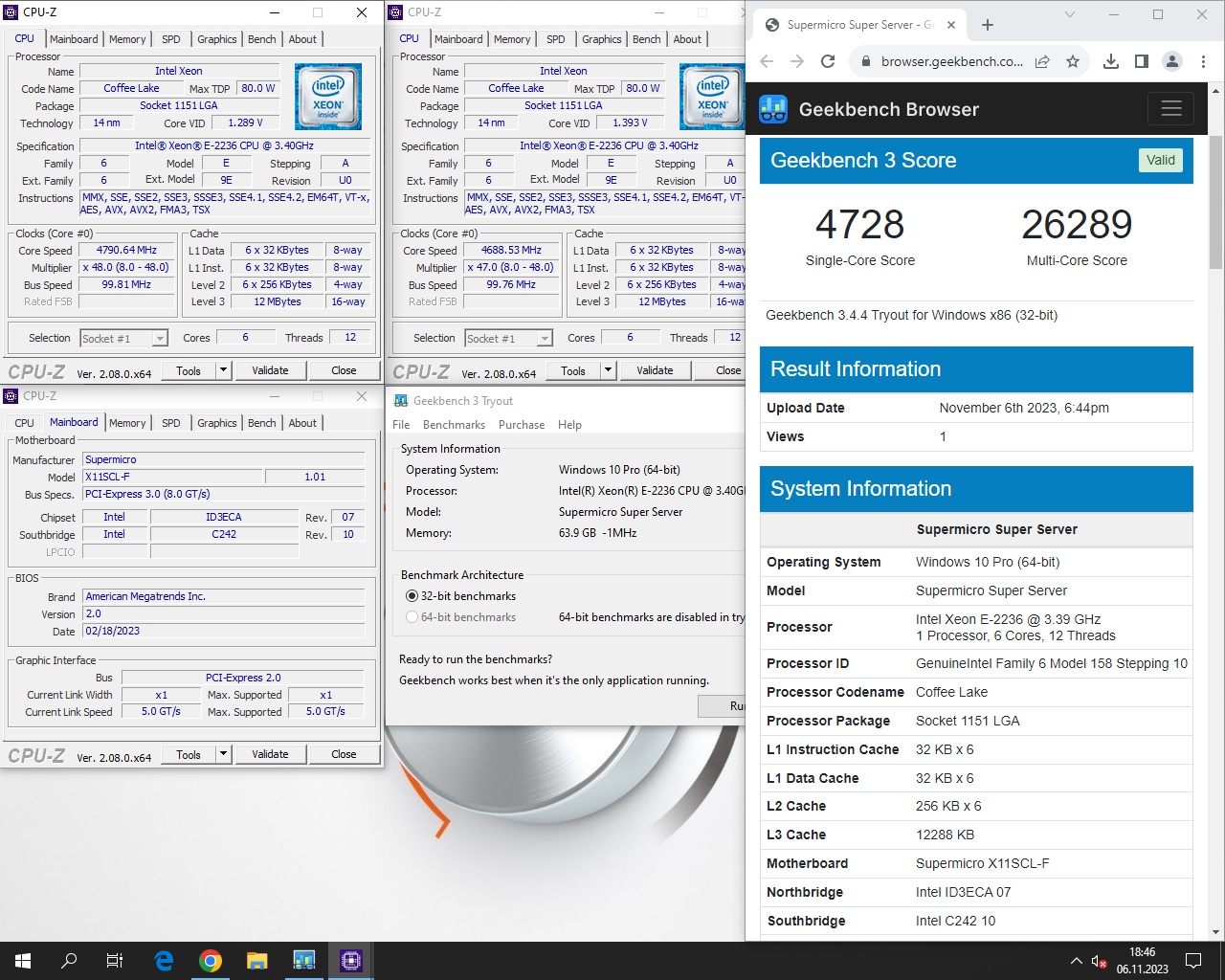Screen dimensions: 1225x980
Task: Switch to Chrome on taskbar
Action: tap(211, 961)
